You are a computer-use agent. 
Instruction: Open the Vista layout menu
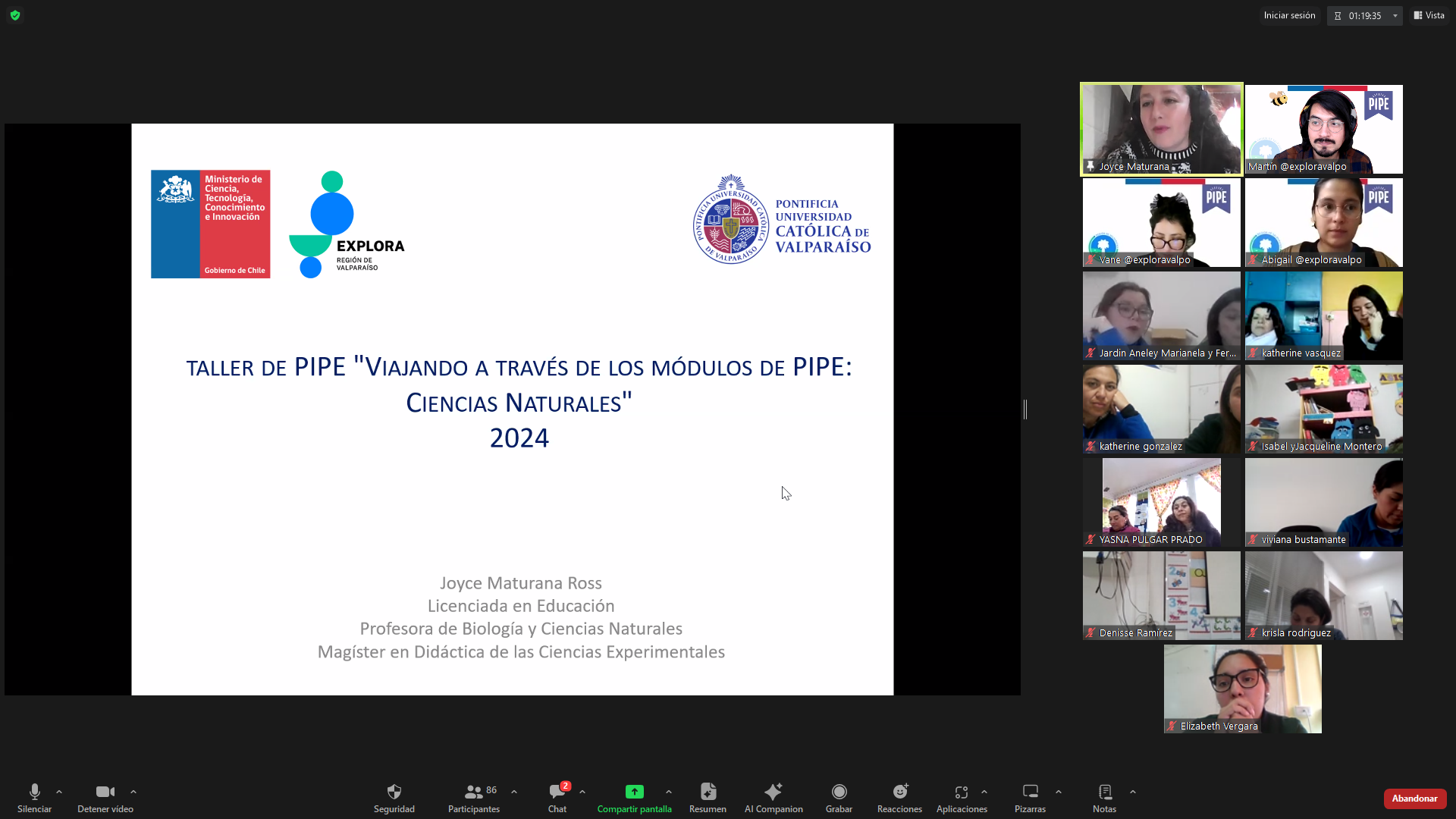coord(1429,15)
